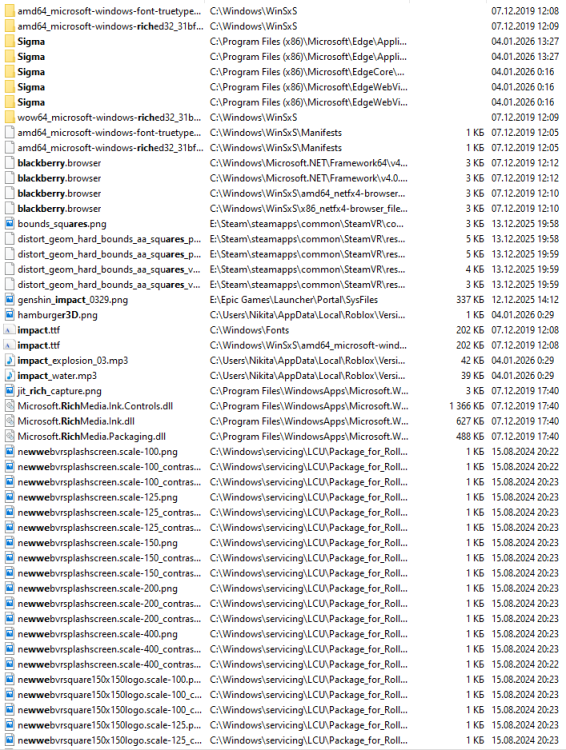Viewport: 566px width, 750px height.
Task: Click DLL icon of Microsoft.RichMedia.Packaging.dll
Action: point(9,437)
